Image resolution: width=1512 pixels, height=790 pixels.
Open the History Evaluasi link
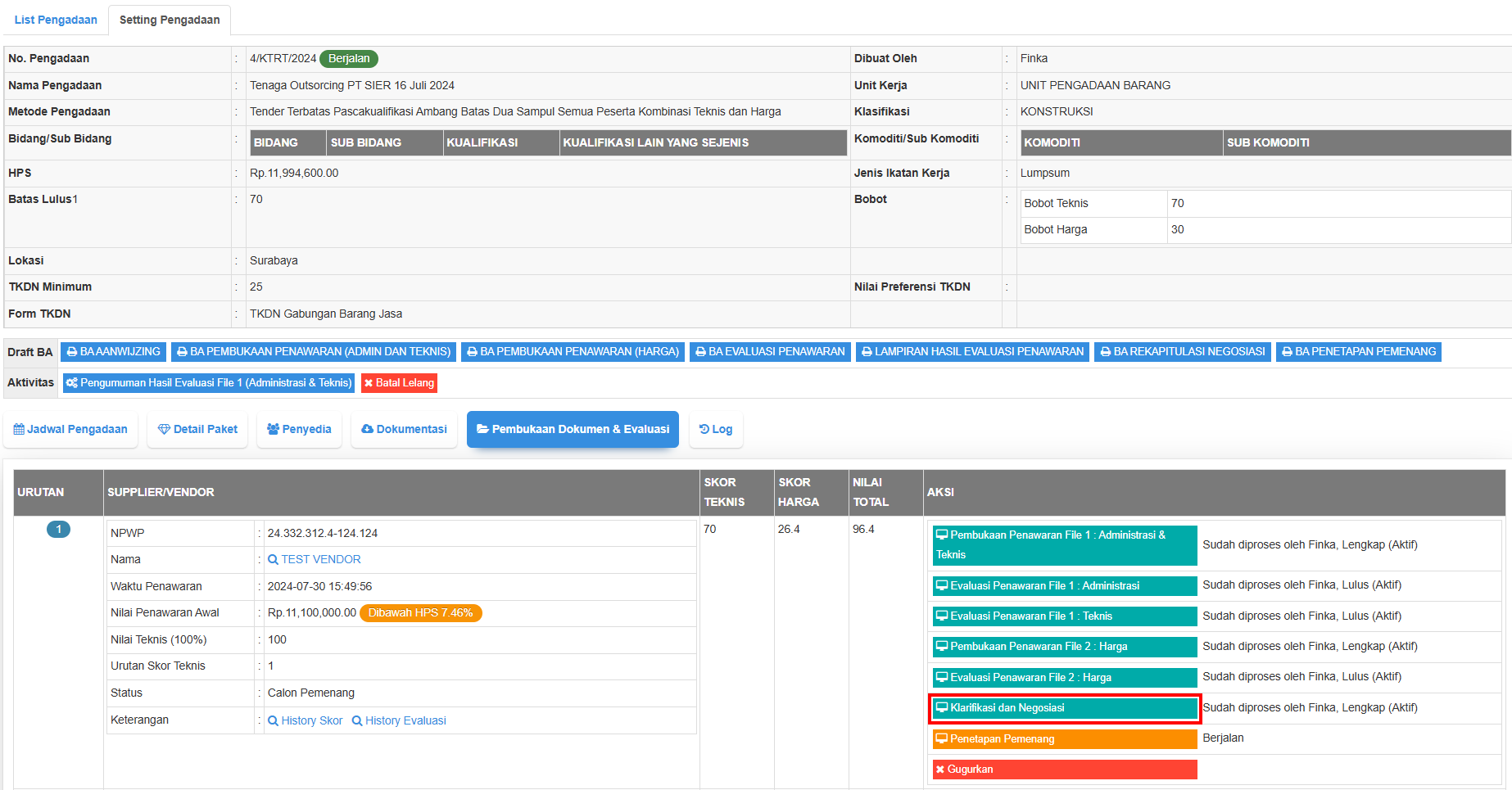pyautogui.click(x=405, y=721)
